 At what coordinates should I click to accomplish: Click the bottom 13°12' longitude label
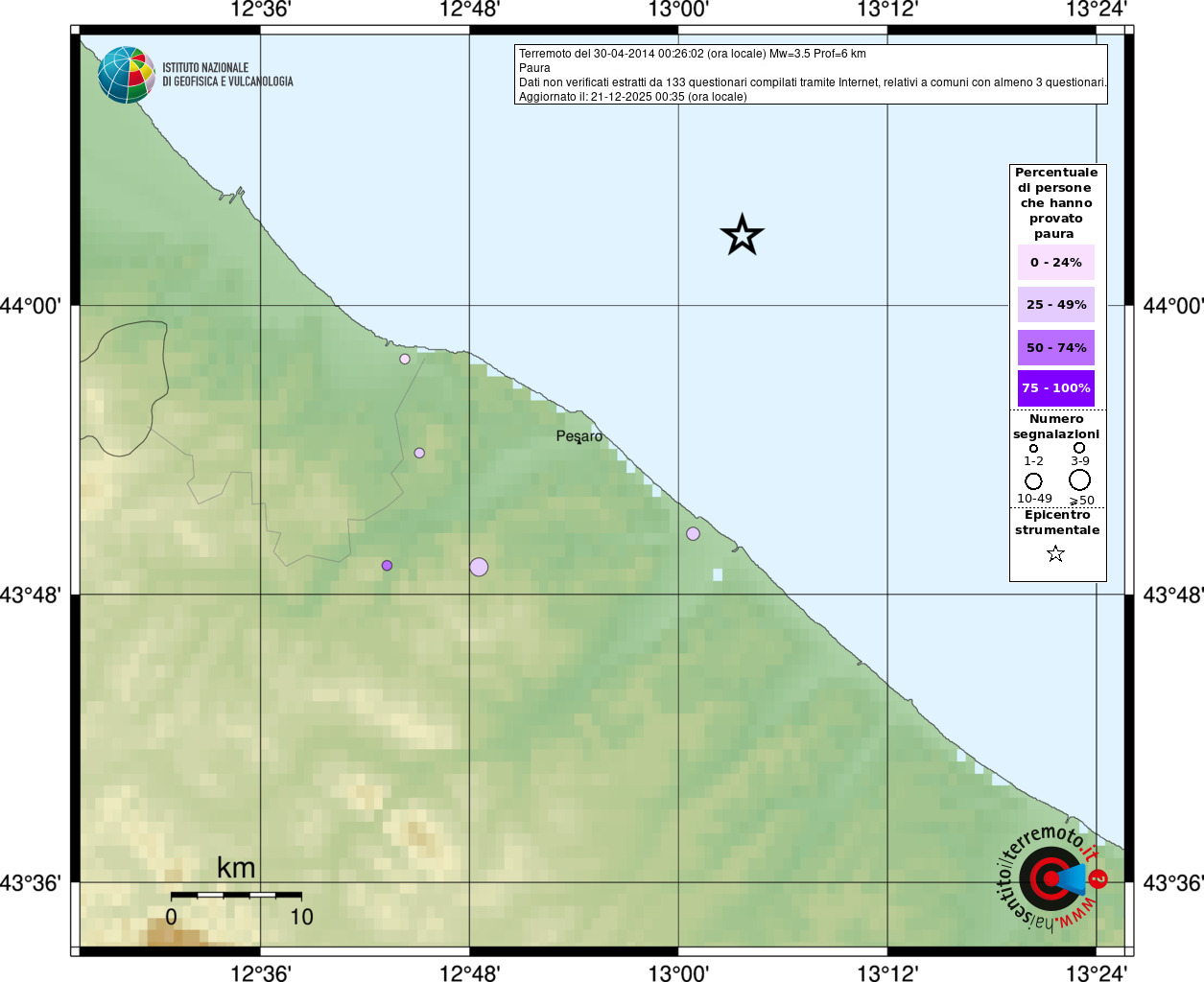887,973
